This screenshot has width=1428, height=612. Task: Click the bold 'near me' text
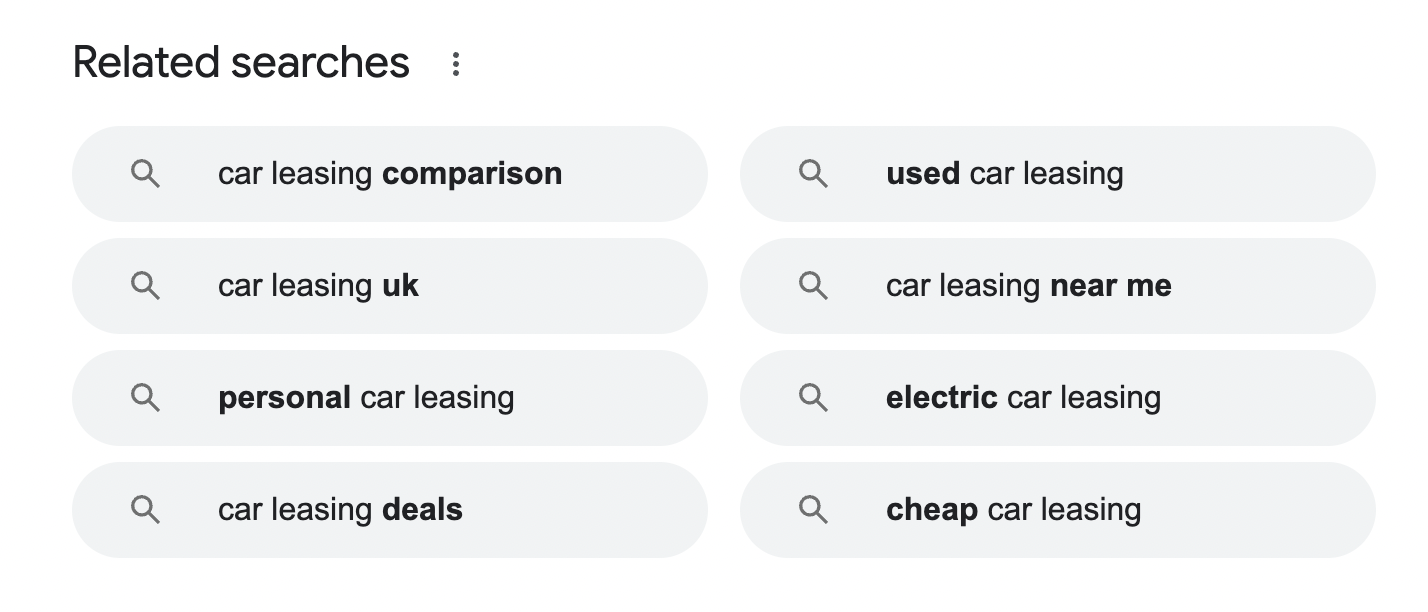click(1110, 286)
